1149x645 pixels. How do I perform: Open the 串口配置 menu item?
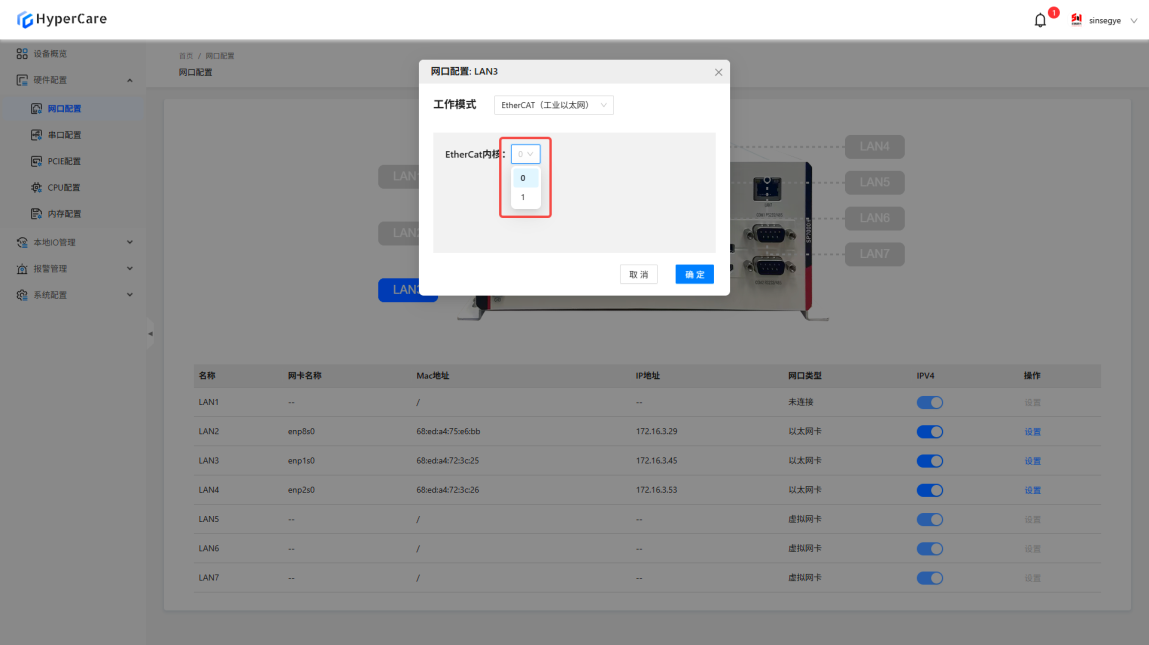click(x=64, y=135)
